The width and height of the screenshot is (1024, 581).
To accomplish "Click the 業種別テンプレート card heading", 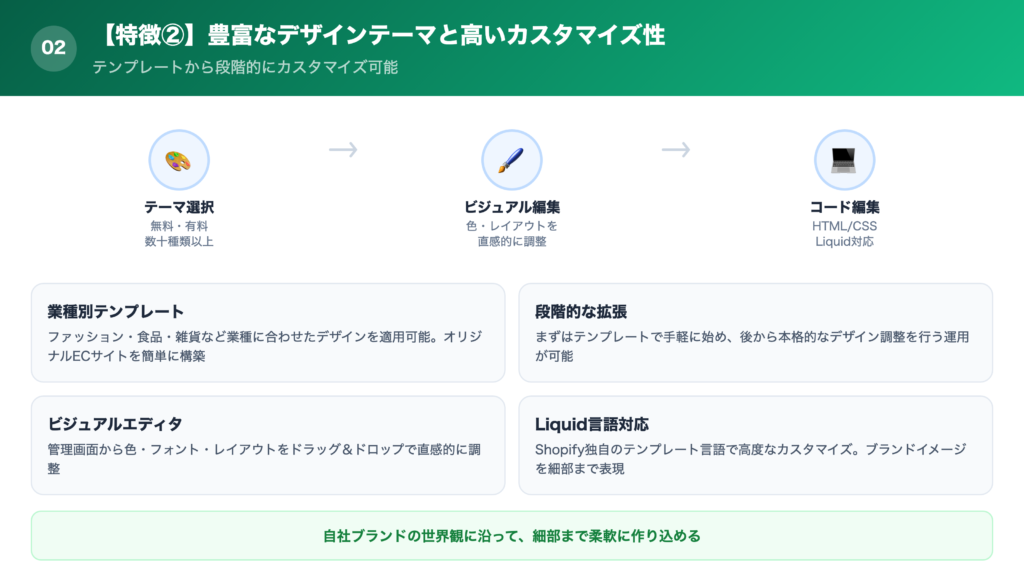I will (x=116, y=312).
